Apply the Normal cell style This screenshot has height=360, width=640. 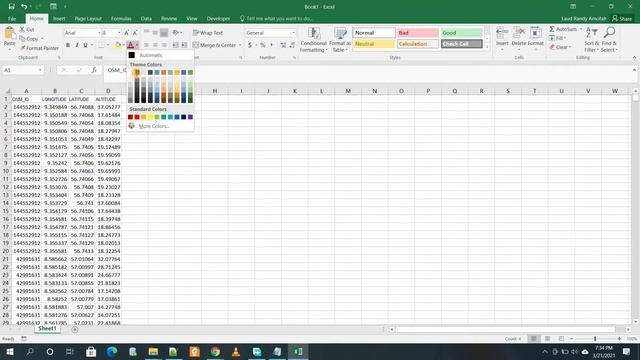(x=374, y=33)
